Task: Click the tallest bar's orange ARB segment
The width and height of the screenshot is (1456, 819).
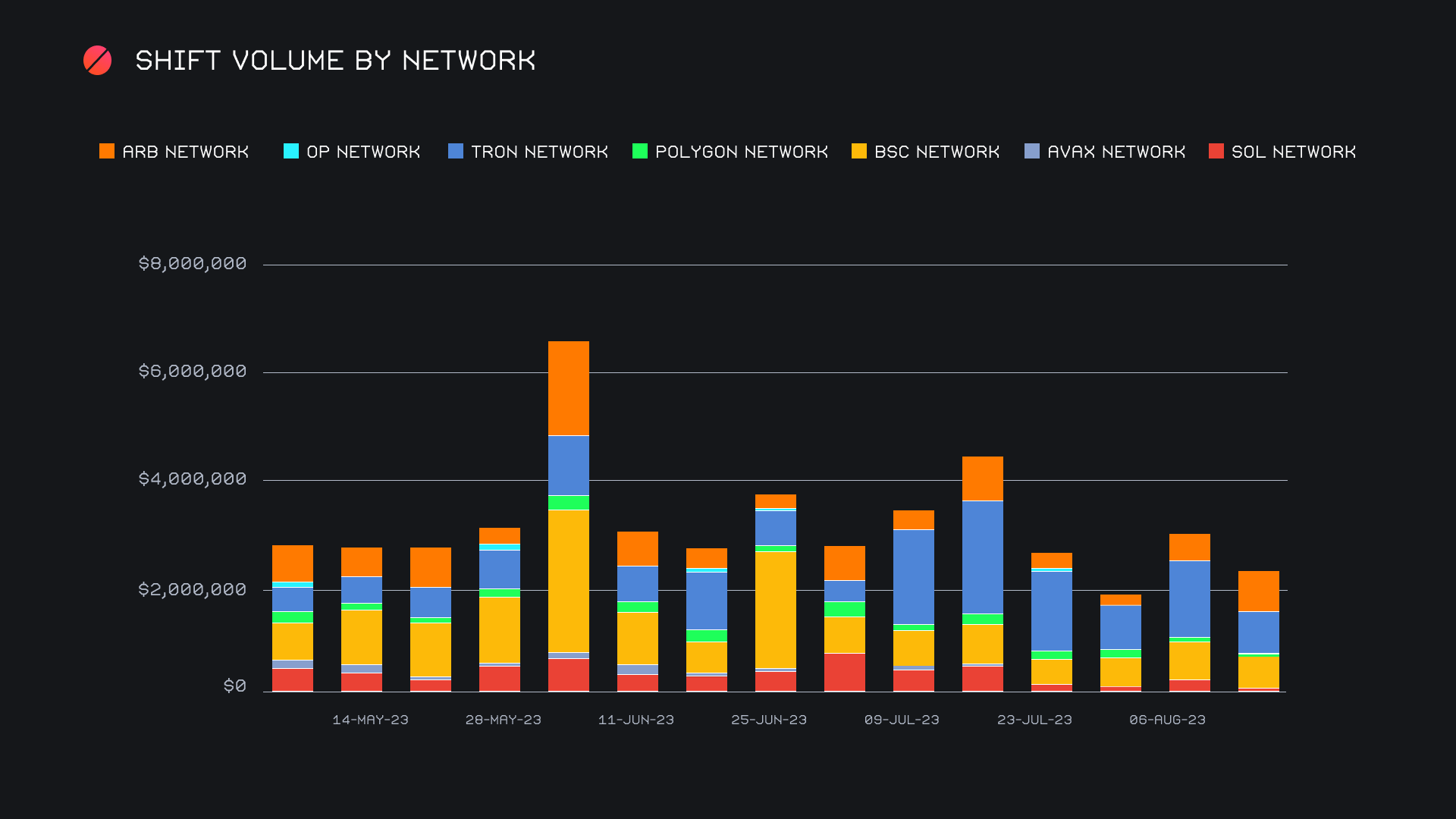Action: click(569, 388)
